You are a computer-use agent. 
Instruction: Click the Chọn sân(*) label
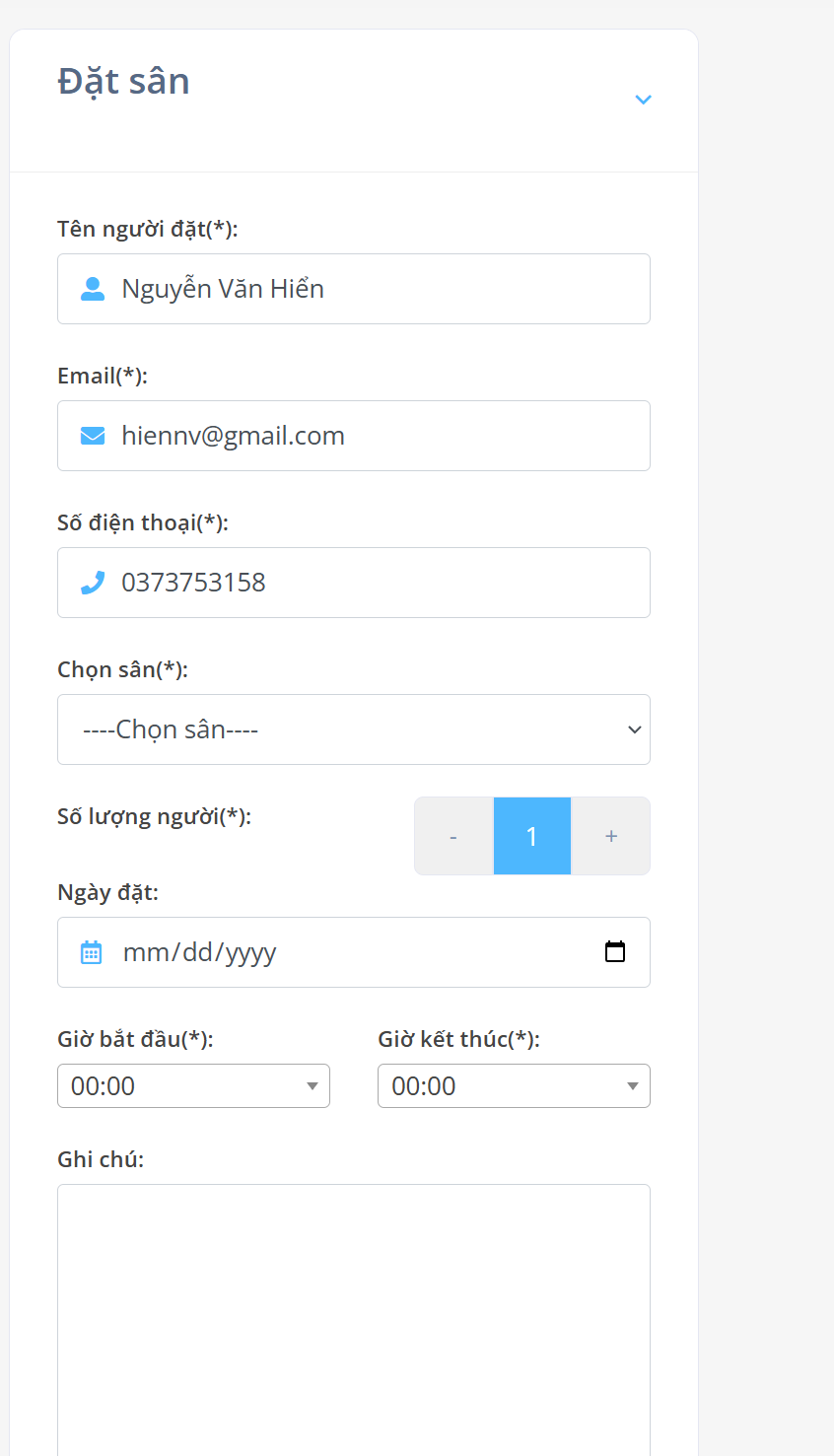tap(122, 669)
